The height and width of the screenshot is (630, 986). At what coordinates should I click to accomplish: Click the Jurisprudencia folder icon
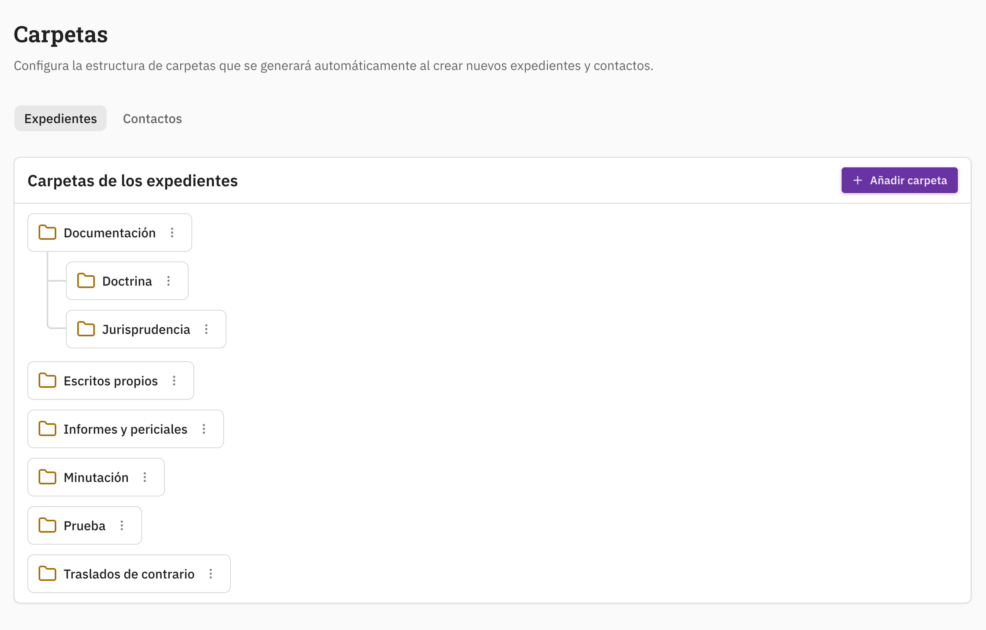coord(86,329)
